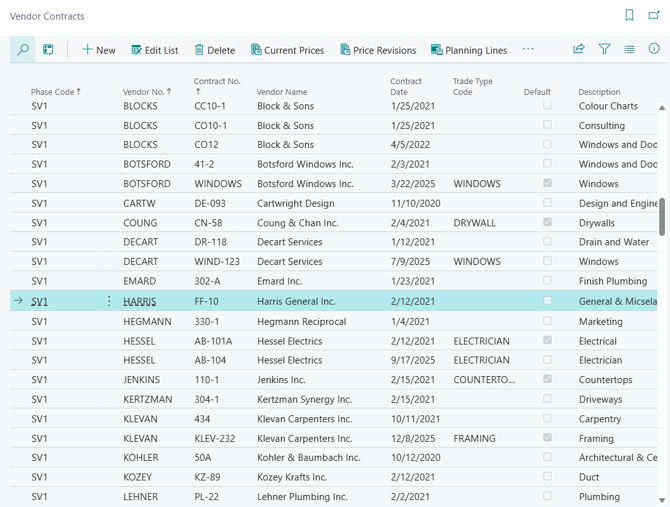Select DR-118 contract number cell
This screenshot has height=507, width=670.
210,242
